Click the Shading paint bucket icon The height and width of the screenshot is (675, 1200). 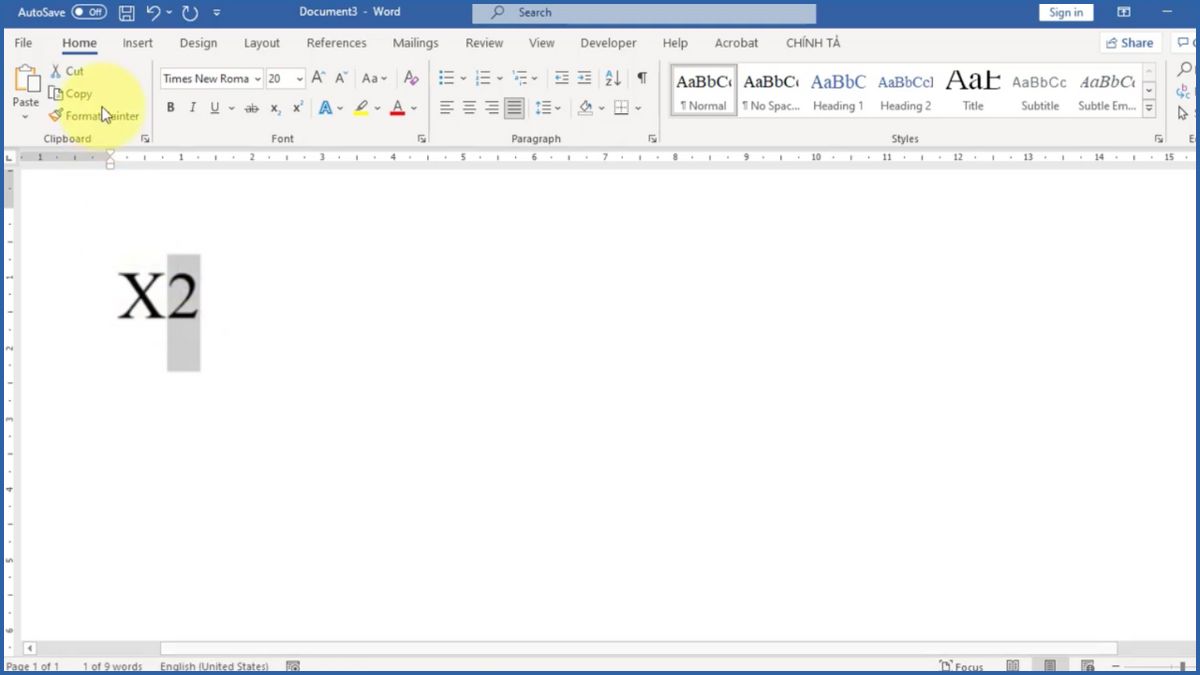[585, 108]
